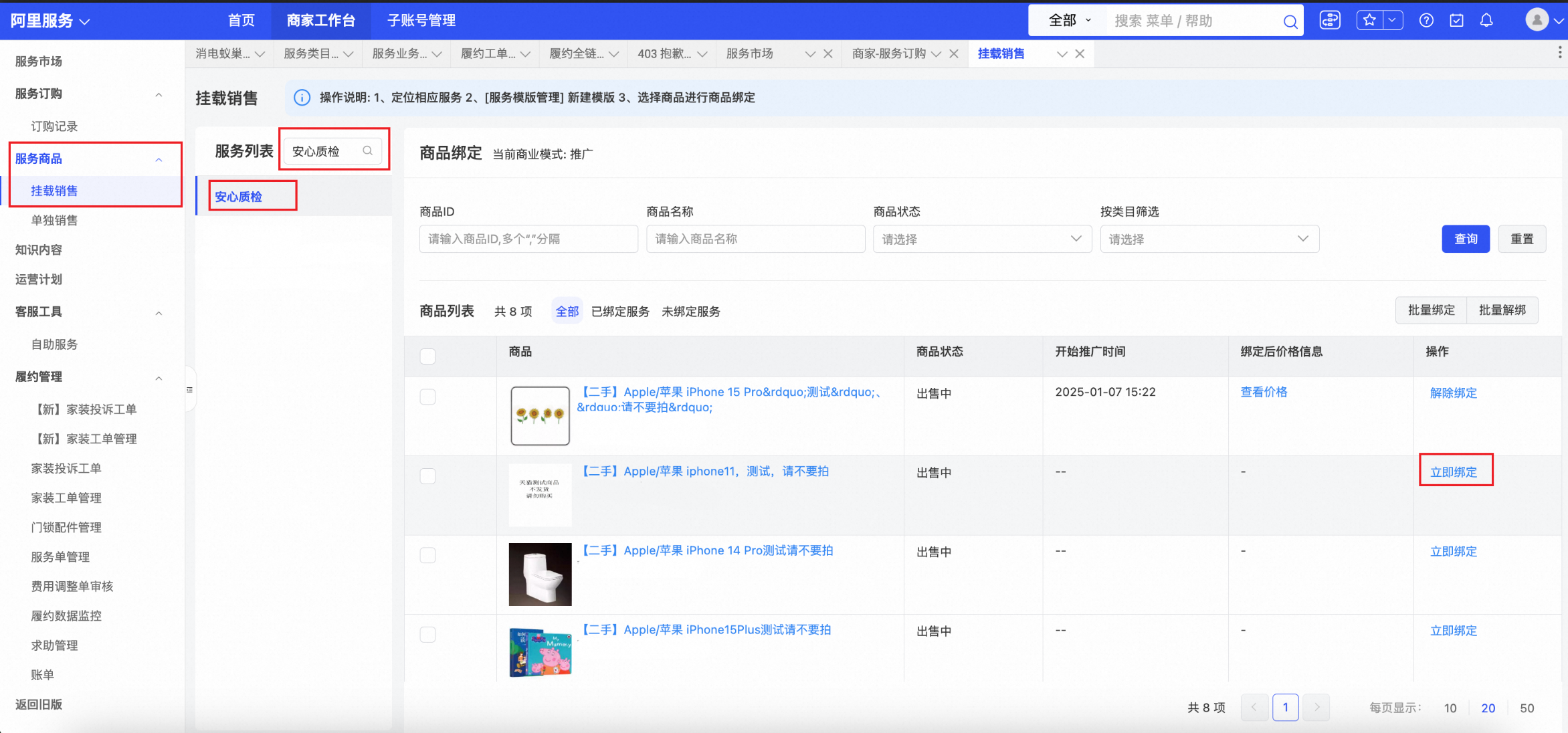
Task: Switch to the 履约工单 tab
Action: [488, 54]
